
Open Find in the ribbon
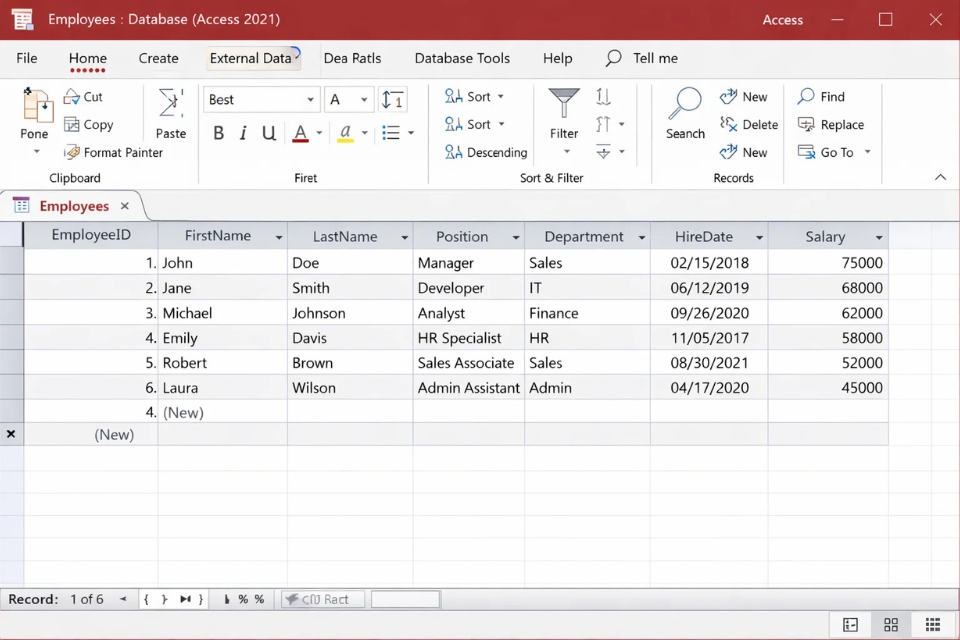pos(821,97)
